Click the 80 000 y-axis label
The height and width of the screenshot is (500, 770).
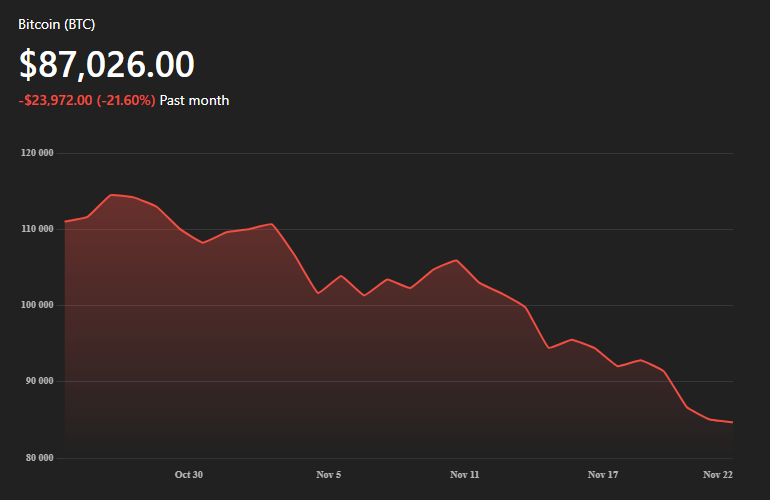38,458
